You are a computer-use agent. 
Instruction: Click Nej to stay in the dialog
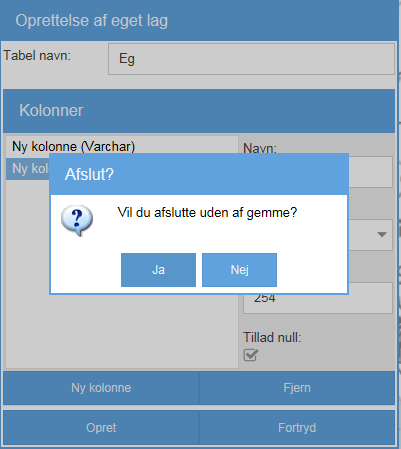tap(239, 270)
